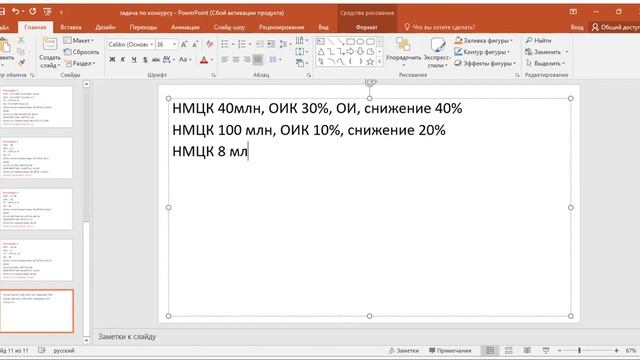This screenshot has height=360, width=640.
Task: Select the selected last slide thumbnail
Action: (x=37, y=311)
